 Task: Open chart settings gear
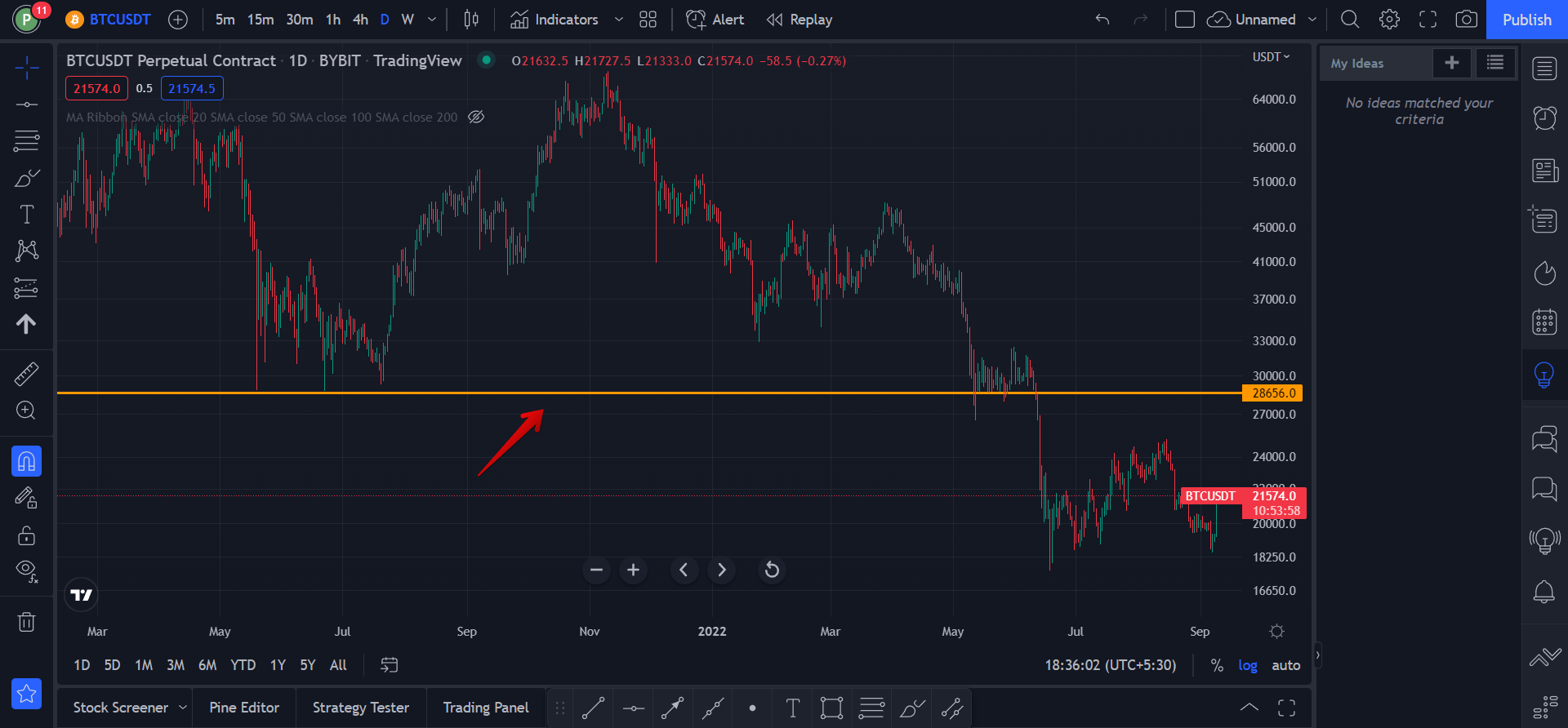point(1389,20)
